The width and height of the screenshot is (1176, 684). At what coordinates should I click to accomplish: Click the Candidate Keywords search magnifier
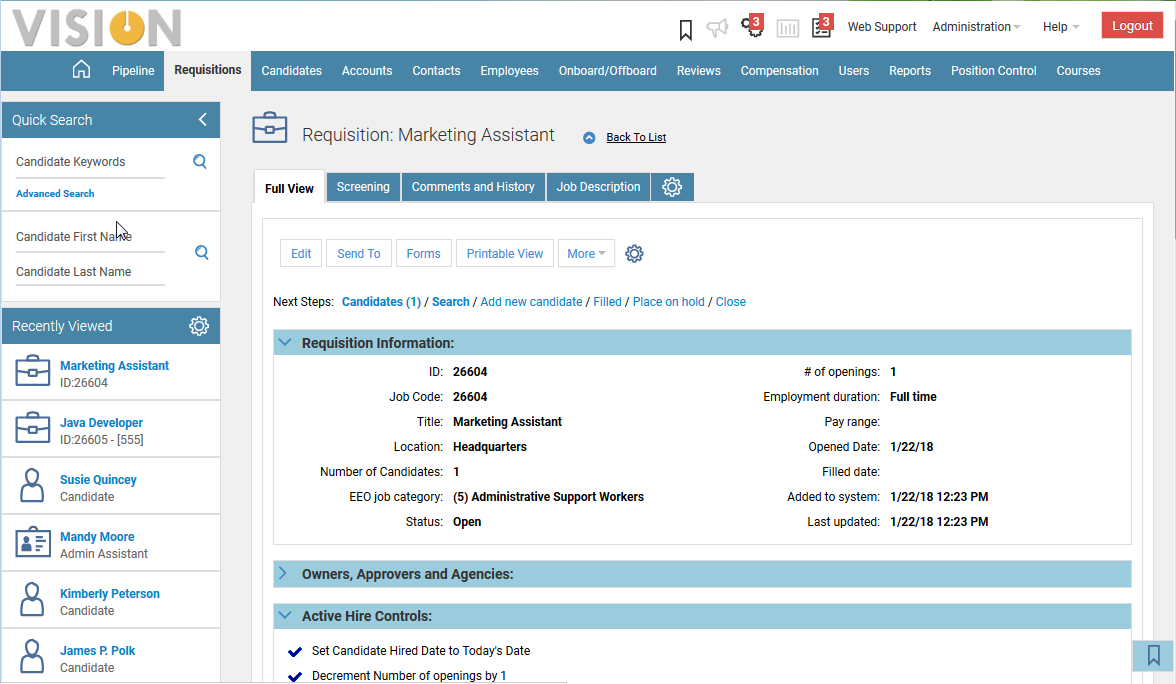(x=200, y=162)
